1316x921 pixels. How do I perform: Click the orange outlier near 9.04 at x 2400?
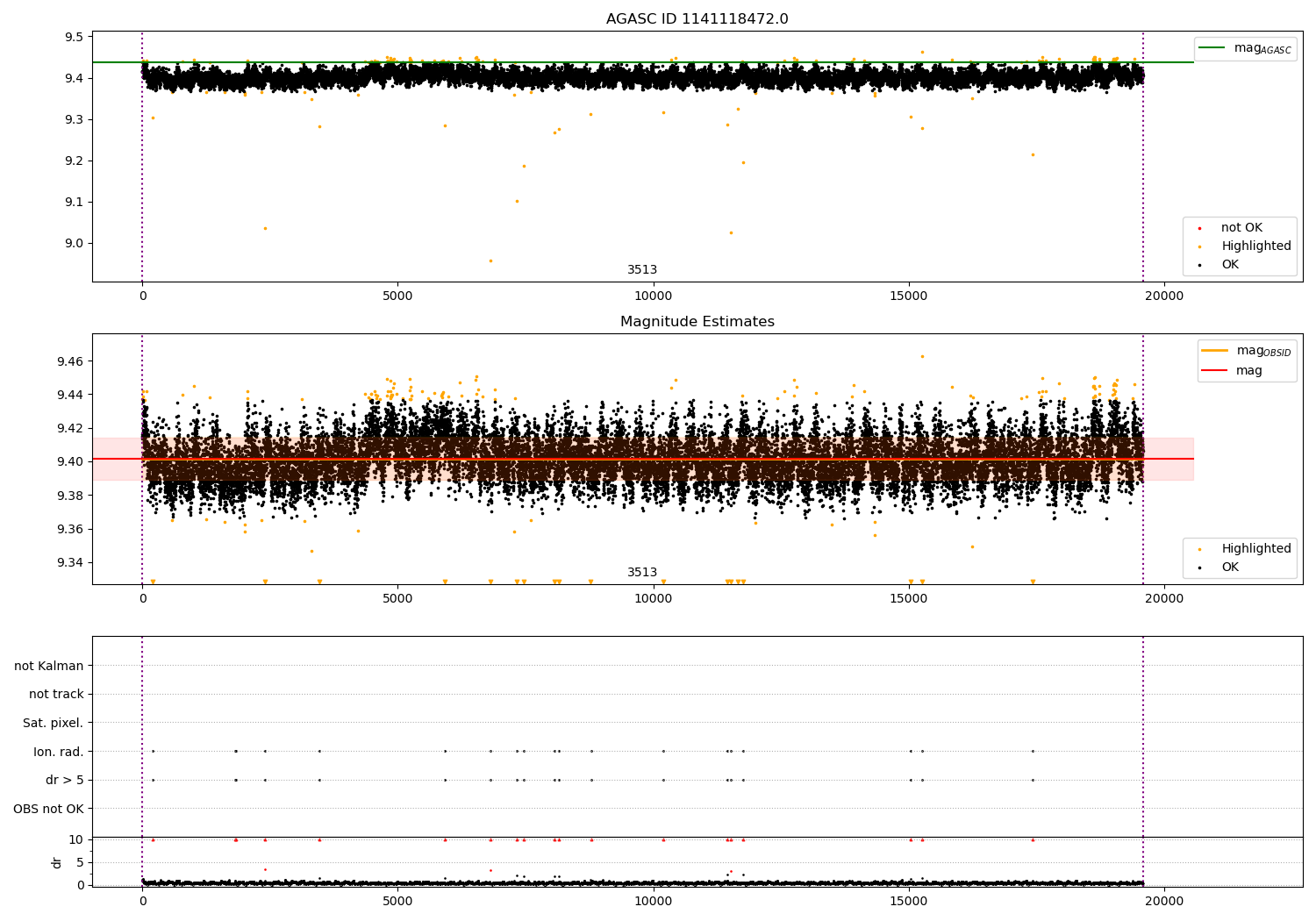coord(265,228)
